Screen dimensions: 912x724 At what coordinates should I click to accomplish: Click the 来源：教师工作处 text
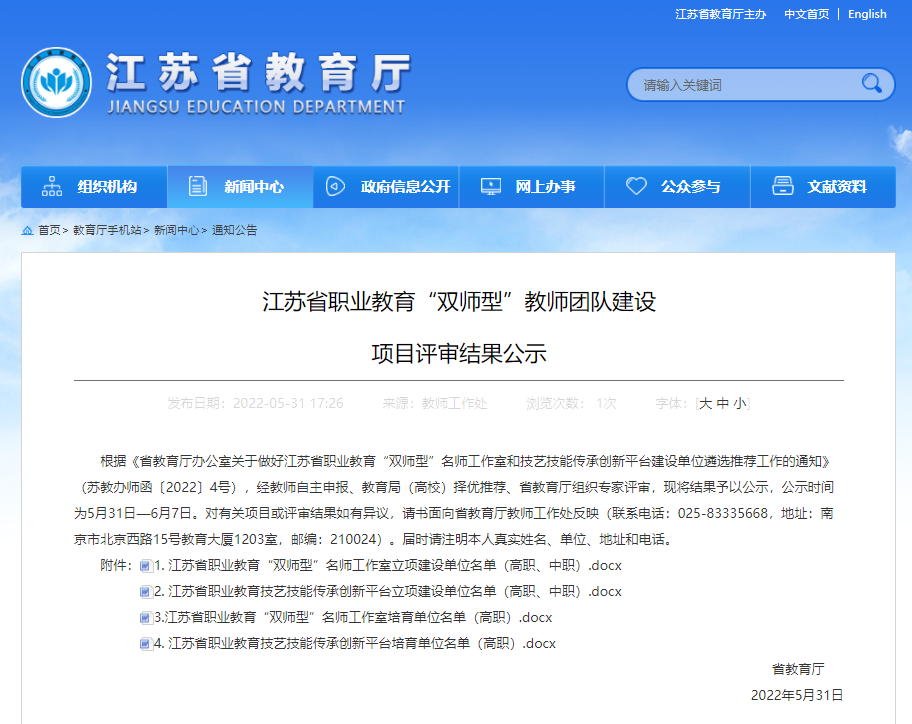pyautogui.click(x=434, y=404)
